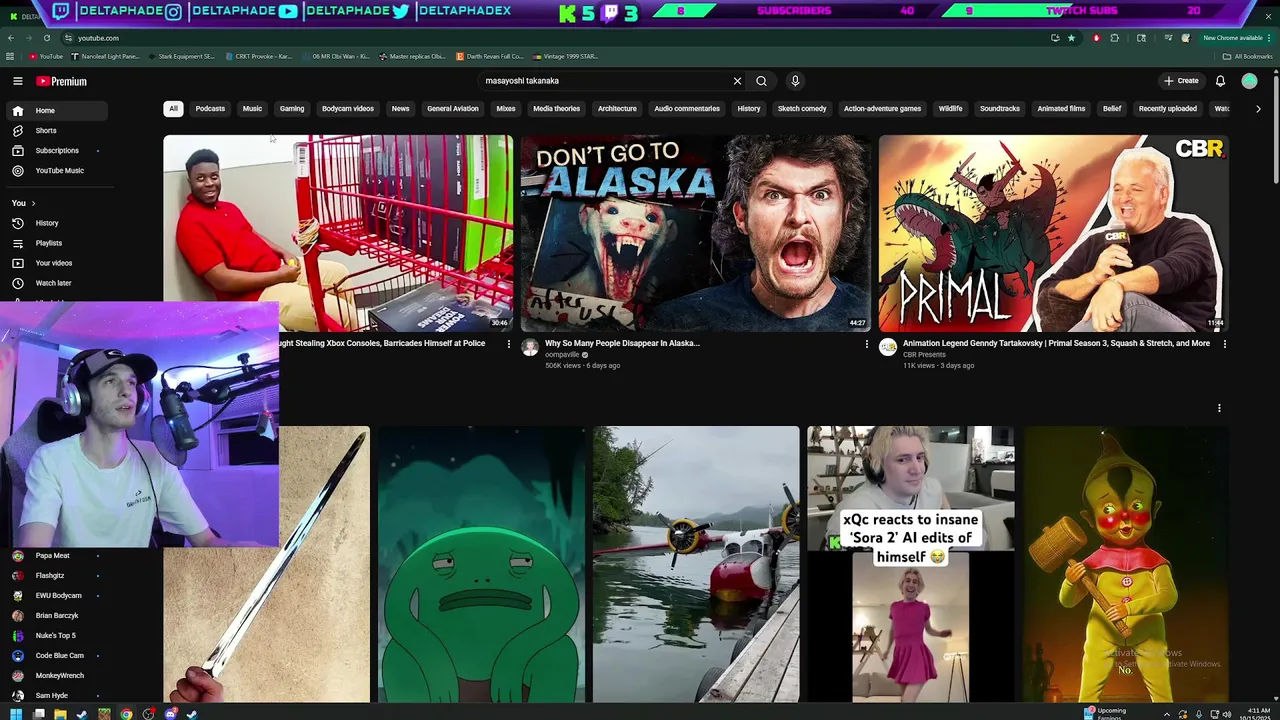The image size is (1280, 720).
Task: Expand the You section chevron
Action: pyautogui.click(x=33, y=203)
